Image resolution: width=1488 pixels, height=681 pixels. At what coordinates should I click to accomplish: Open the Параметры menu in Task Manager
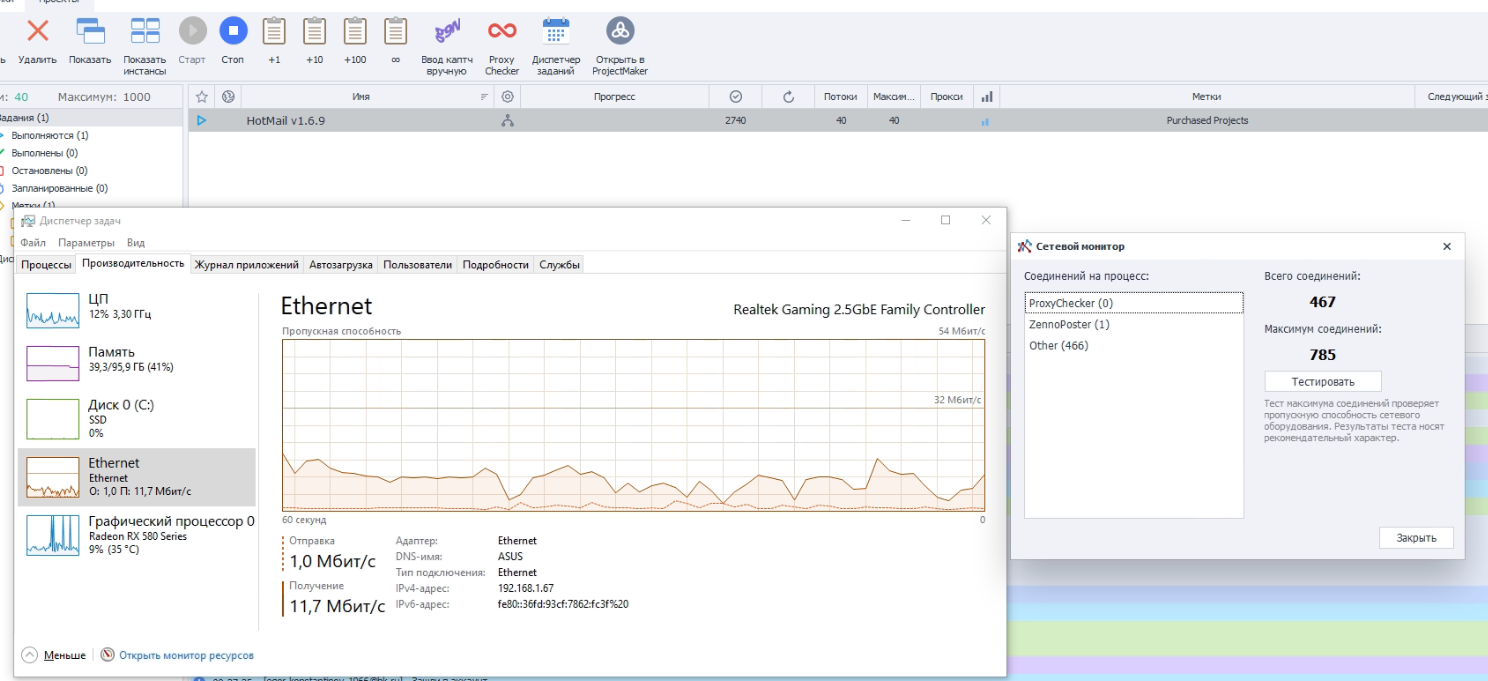pos(86,243)
